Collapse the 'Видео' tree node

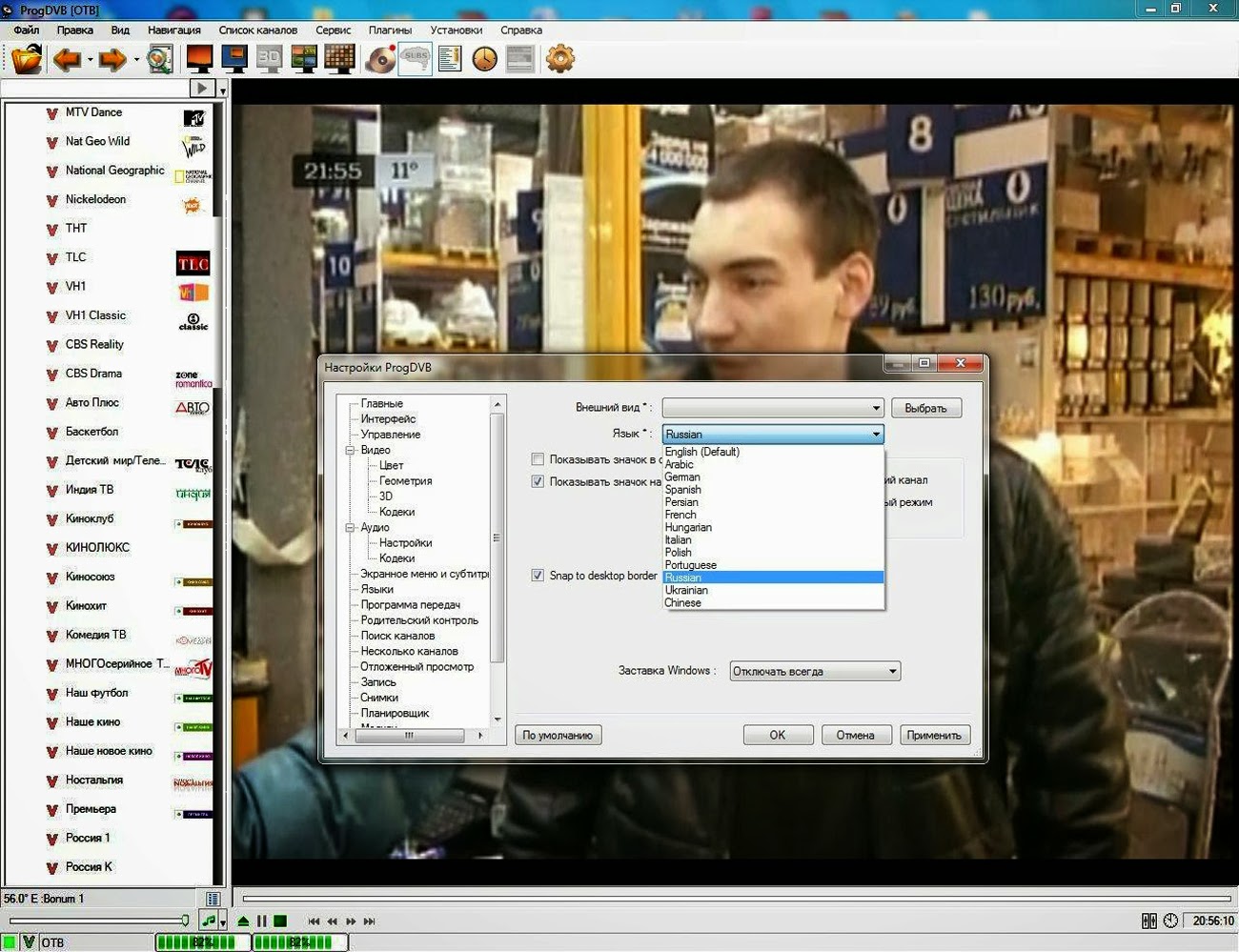(x=350, y=450)
